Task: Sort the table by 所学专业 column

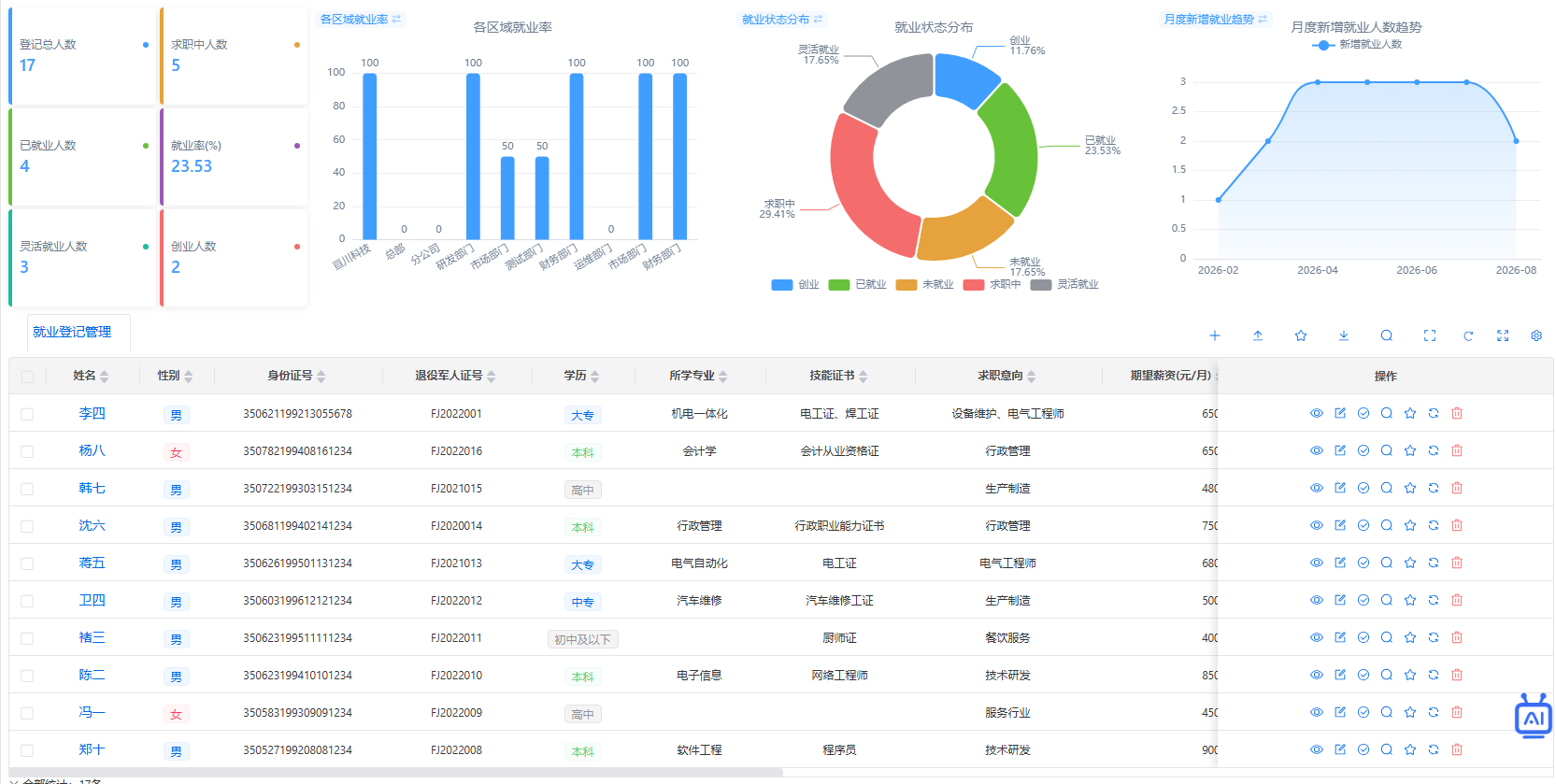Action: [x=723, y=377]
